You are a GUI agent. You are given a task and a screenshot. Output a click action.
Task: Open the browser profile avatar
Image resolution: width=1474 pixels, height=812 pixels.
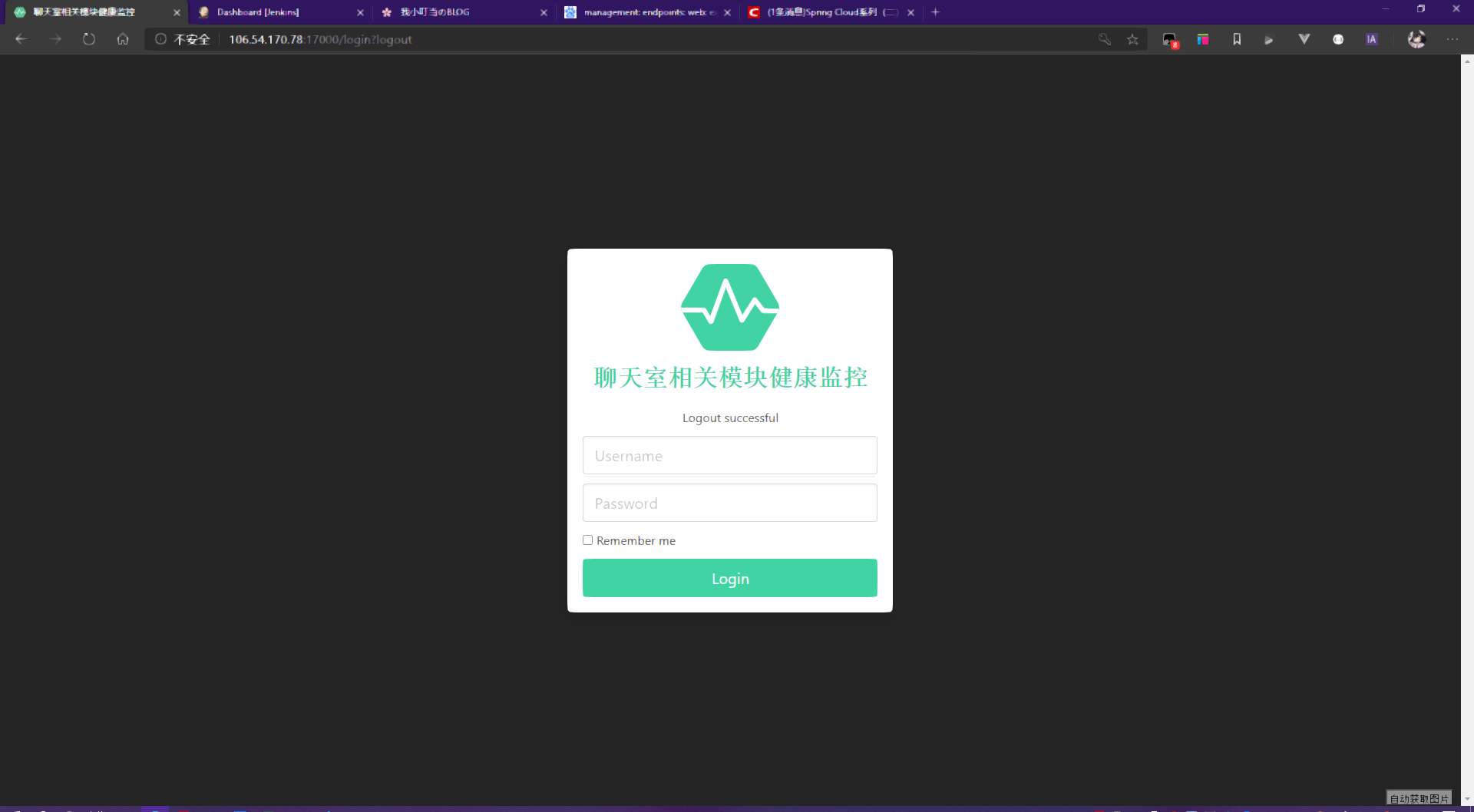[1416, 39]
